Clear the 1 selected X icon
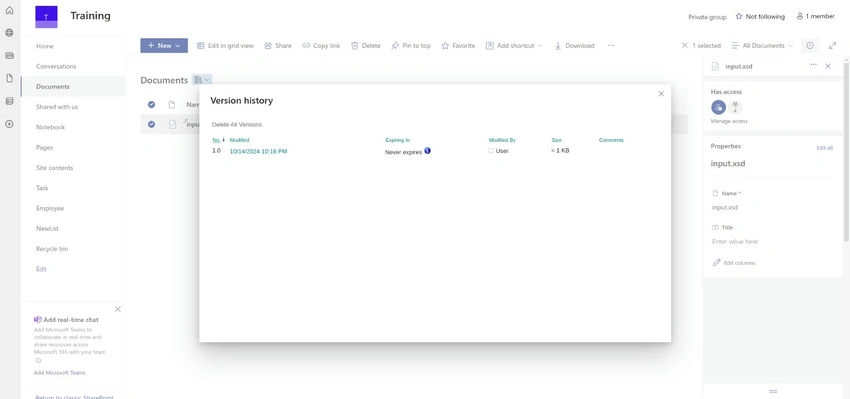The height and width of the screenshot is (399, 850). coord(685,46)
